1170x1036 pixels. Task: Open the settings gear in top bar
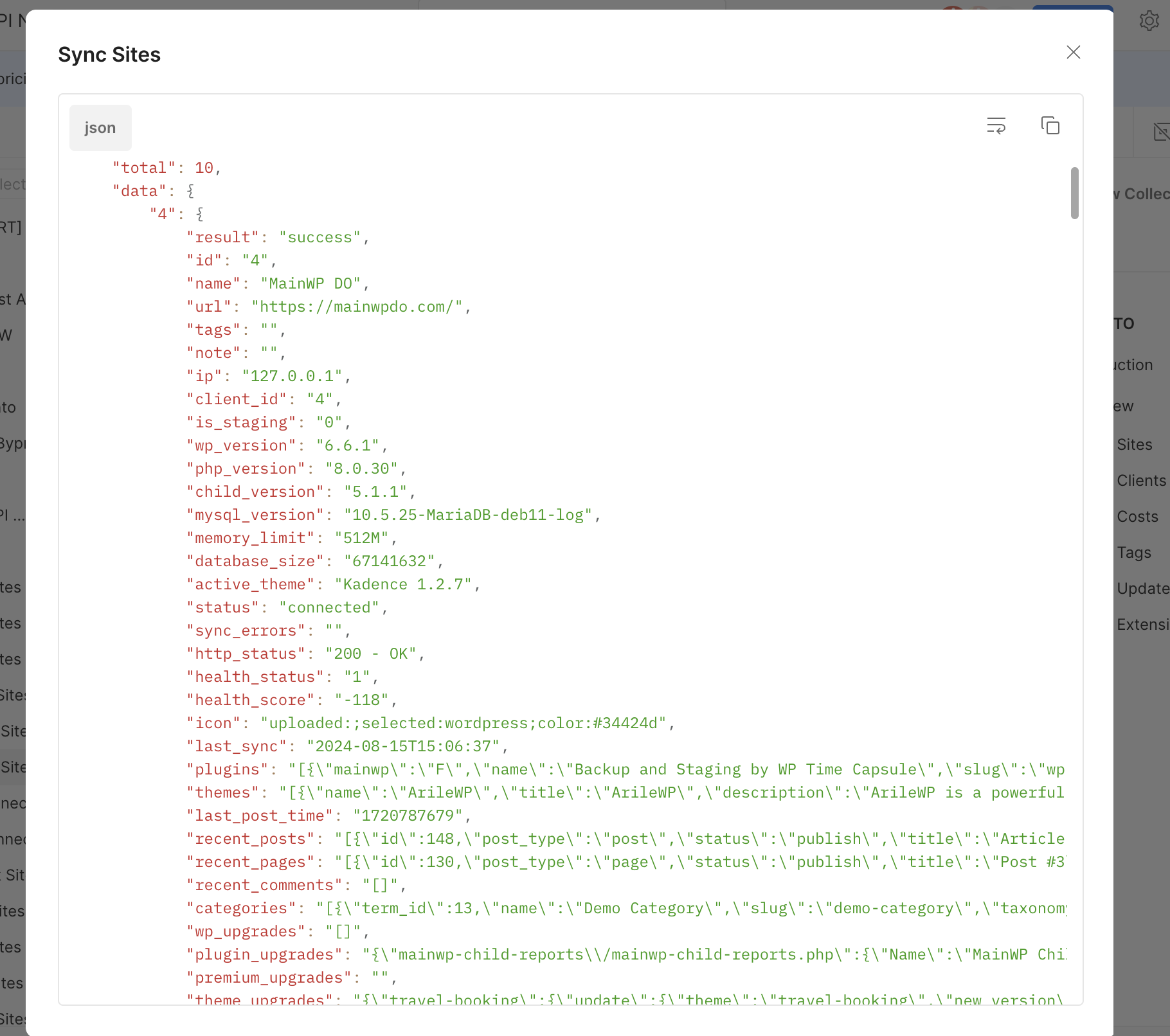click(x=1149, y=21)
